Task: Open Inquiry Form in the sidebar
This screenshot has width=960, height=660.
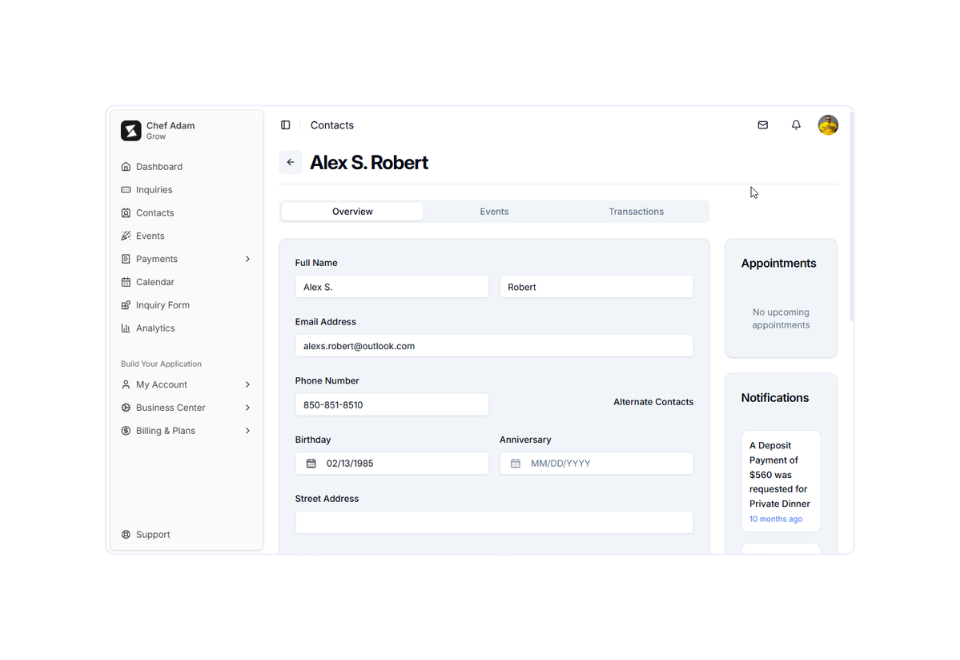Action: 163,305
